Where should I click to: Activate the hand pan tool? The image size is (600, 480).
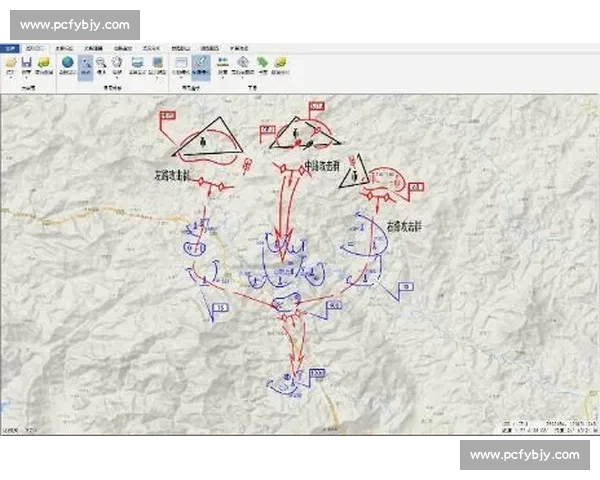click(117, 63)
